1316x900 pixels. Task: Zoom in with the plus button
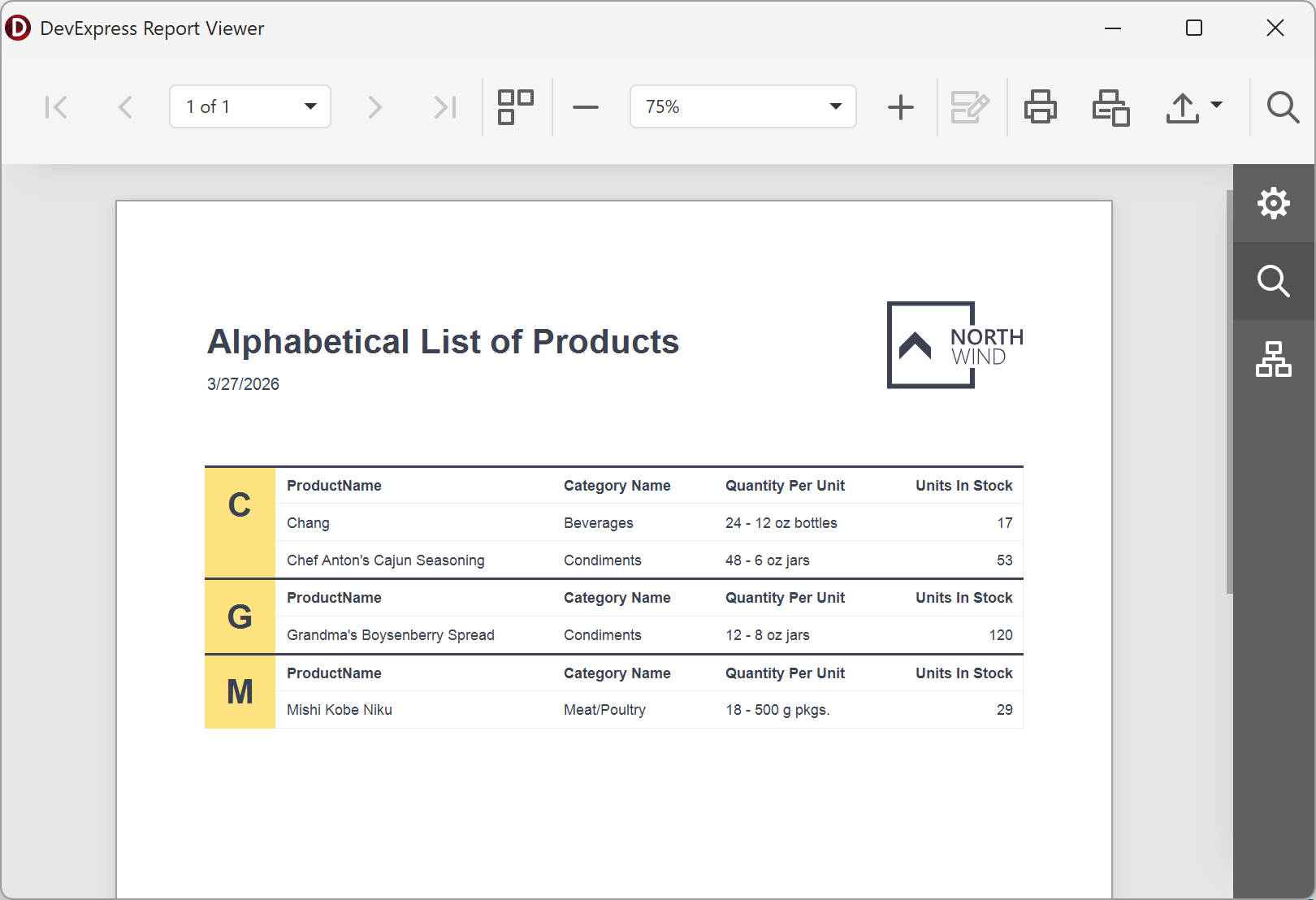click(900, 107)
